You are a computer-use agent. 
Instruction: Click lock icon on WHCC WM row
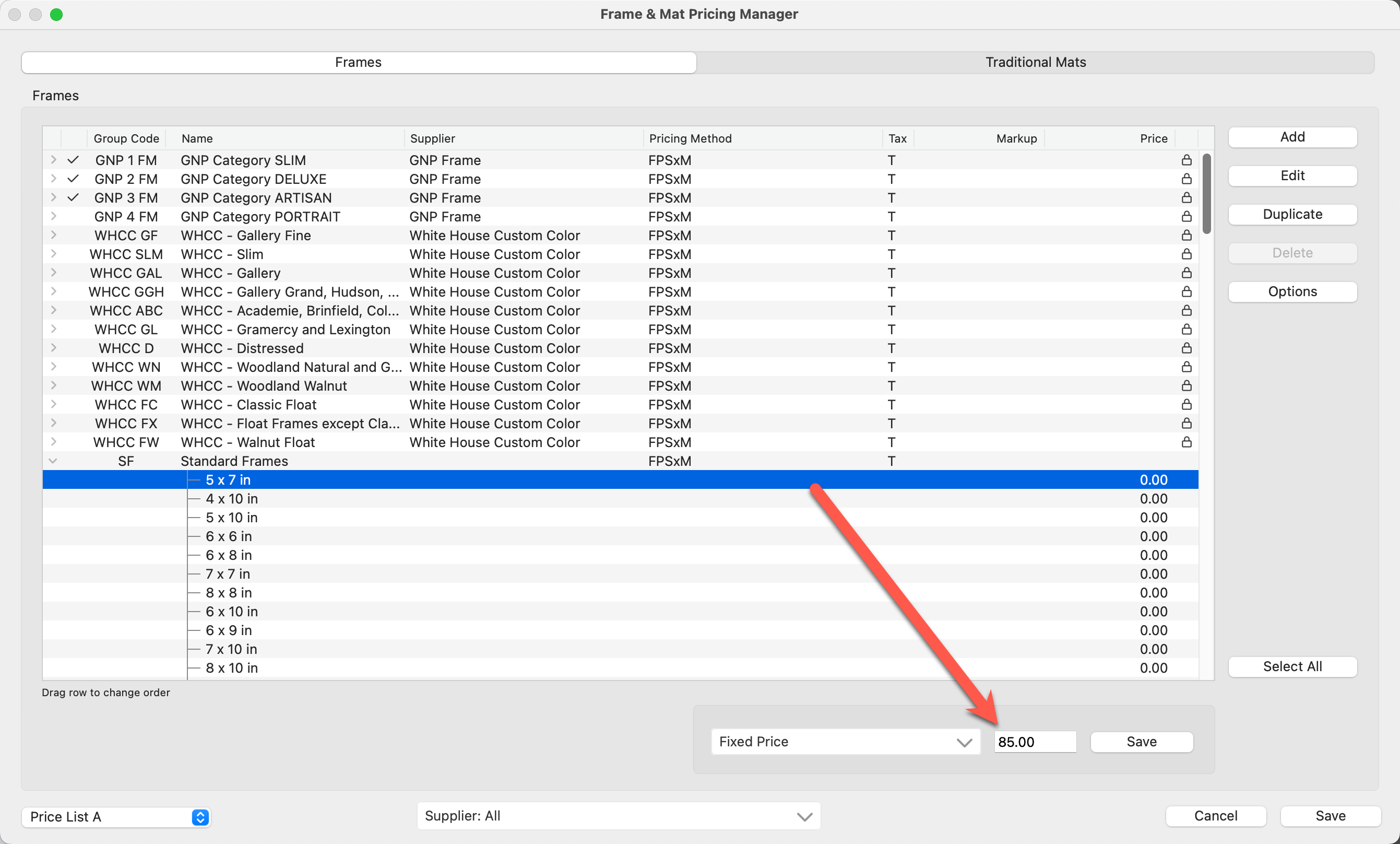(x=1187, y=386)
